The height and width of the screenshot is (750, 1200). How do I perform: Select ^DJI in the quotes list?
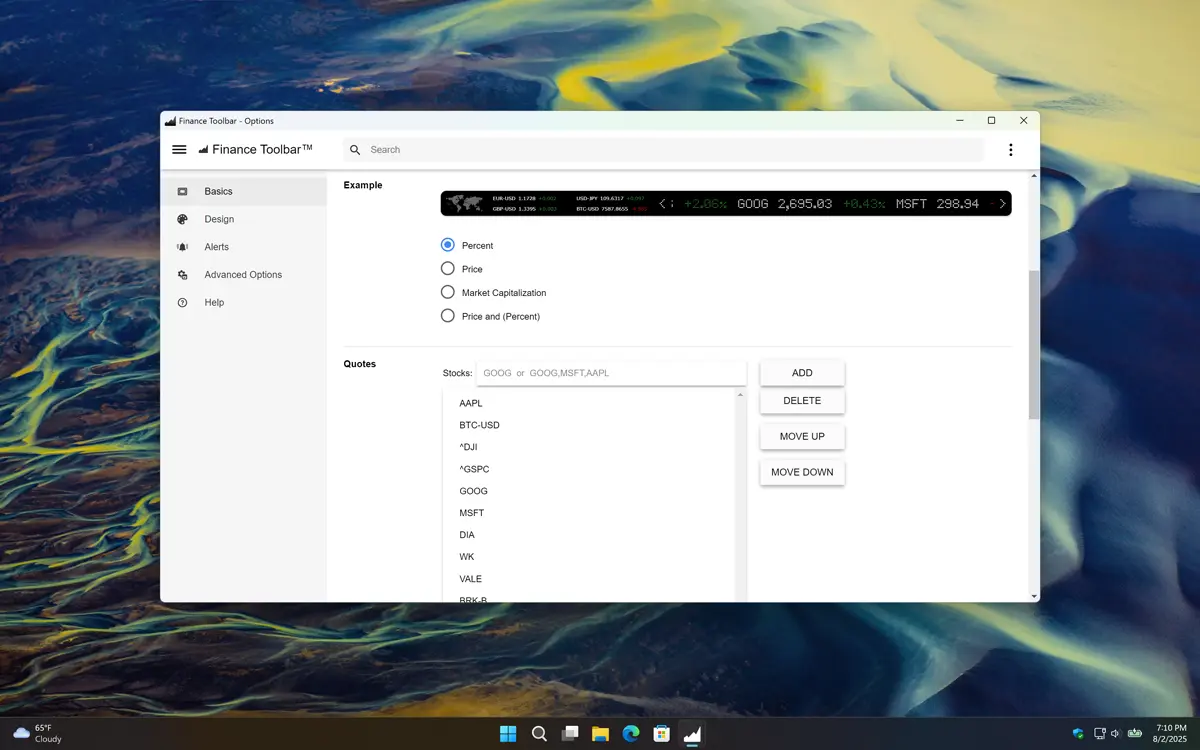point(589,447)
